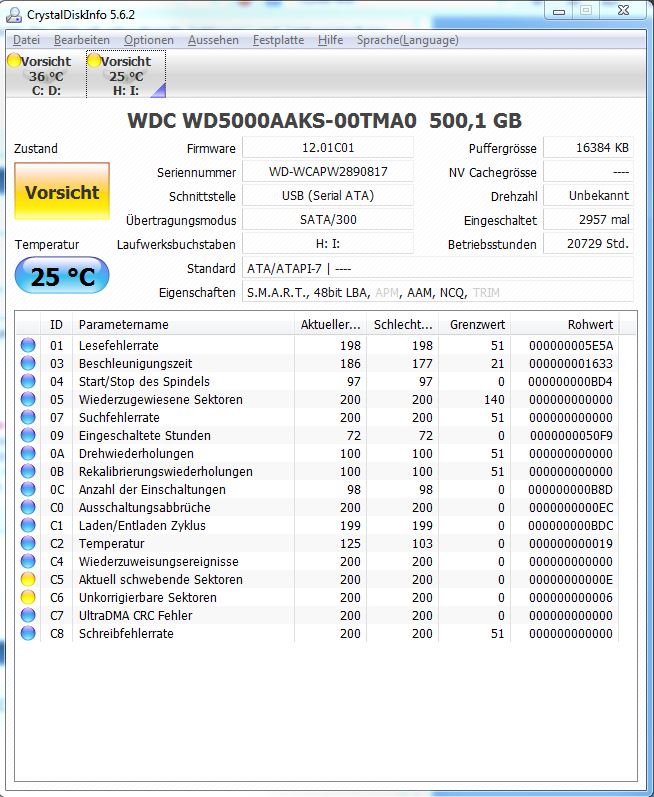Viewport: 654px width, 797px height.
Task: Select raw value 00000000000E
Action: tap(571, 579)
